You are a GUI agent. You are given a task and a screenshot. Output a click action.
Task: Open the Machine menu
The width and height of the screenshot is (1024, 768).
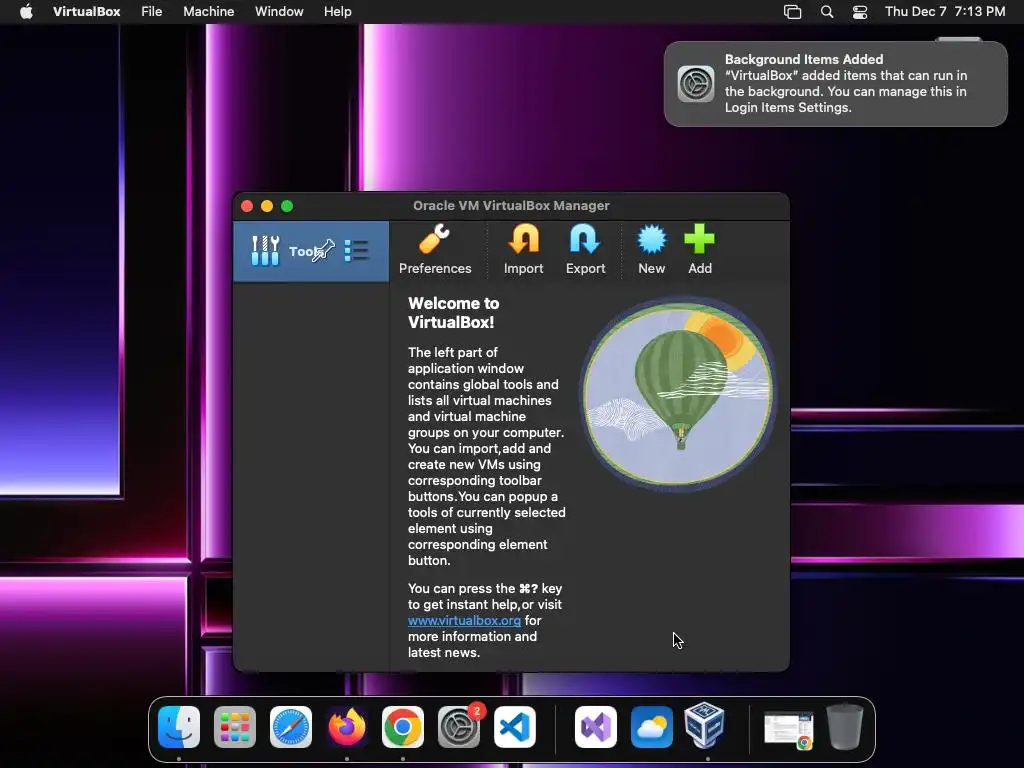click(208, 11)
